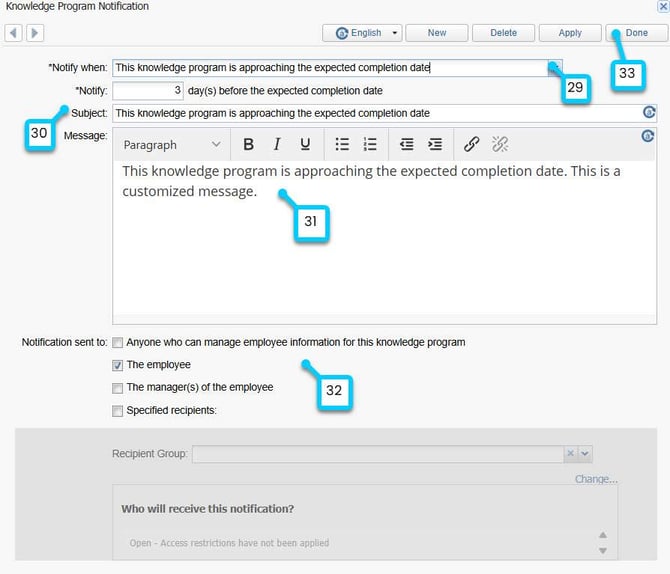Open the Recipient Group dropdown arrow
Image resolution: width=670 pixels, height=574 pixels.
click(x=586, y=454)
